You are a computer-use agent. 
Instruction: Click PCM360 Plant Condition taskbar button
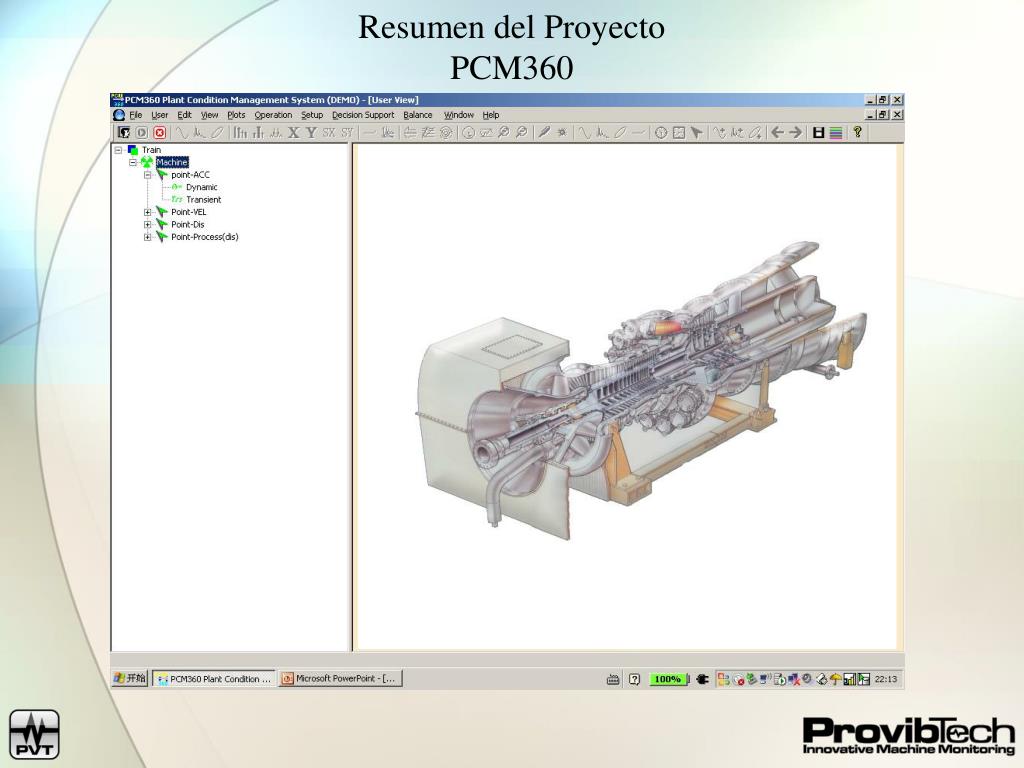(x=214, y=679)
